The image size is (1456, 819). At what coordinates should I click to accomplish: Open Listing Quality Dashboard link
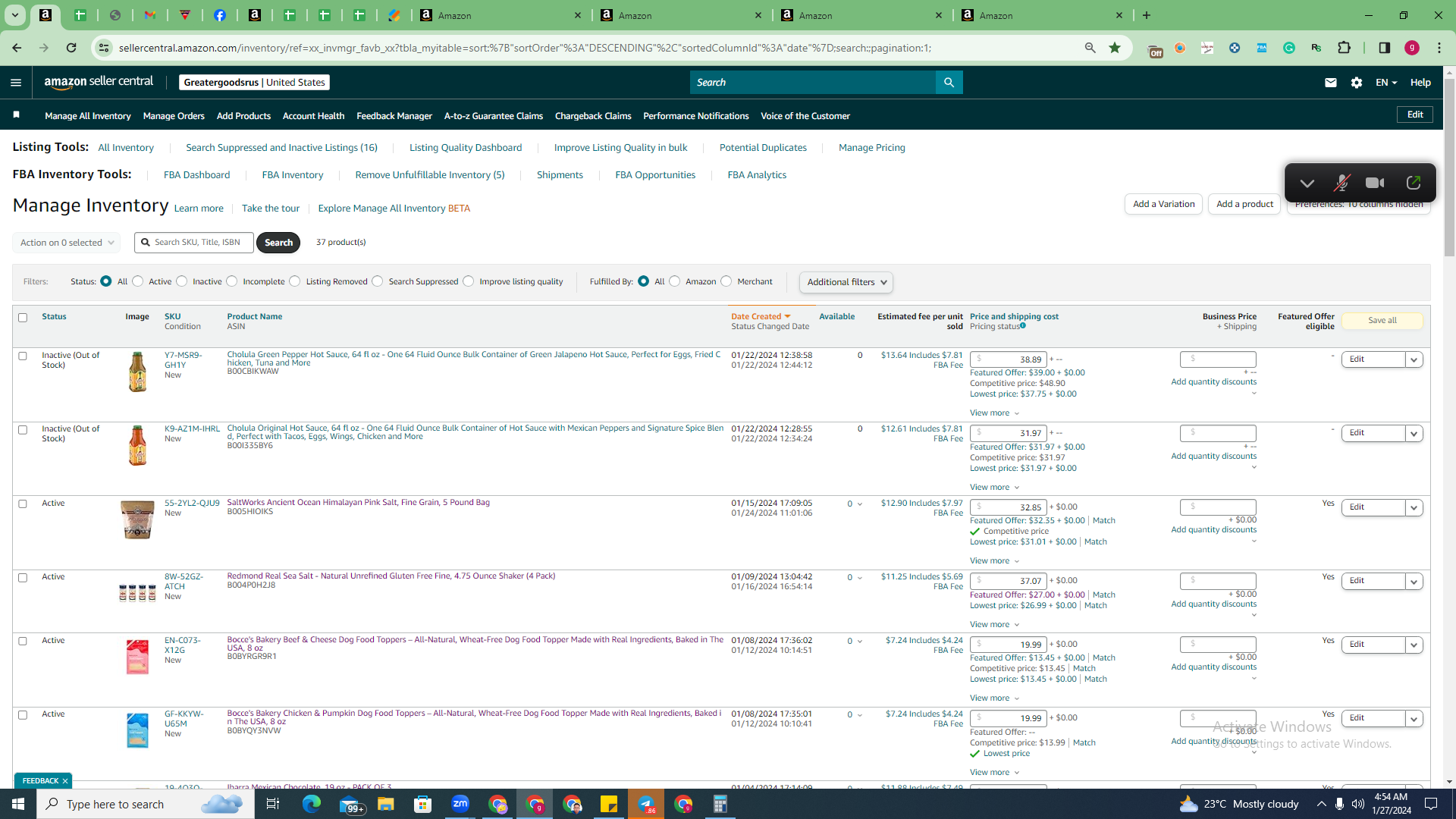[x=466, y=148]
